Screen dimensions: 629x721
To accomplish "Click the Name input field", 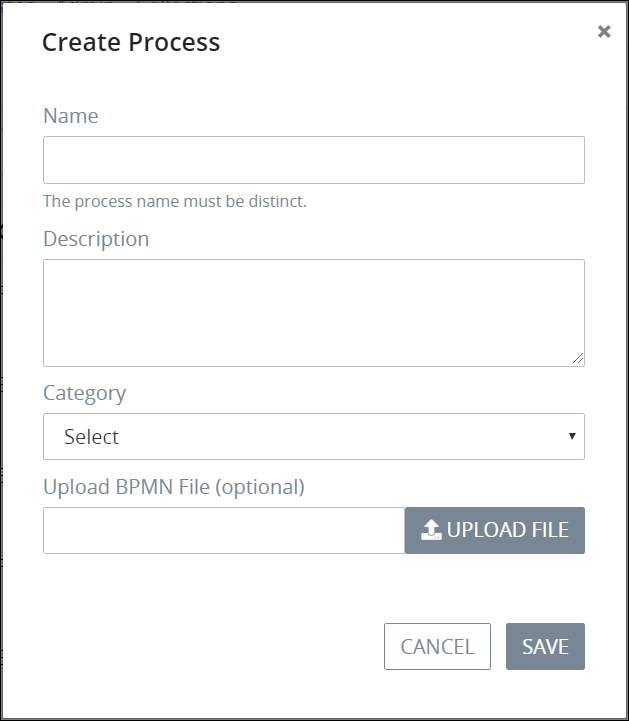I will [313, 160].
